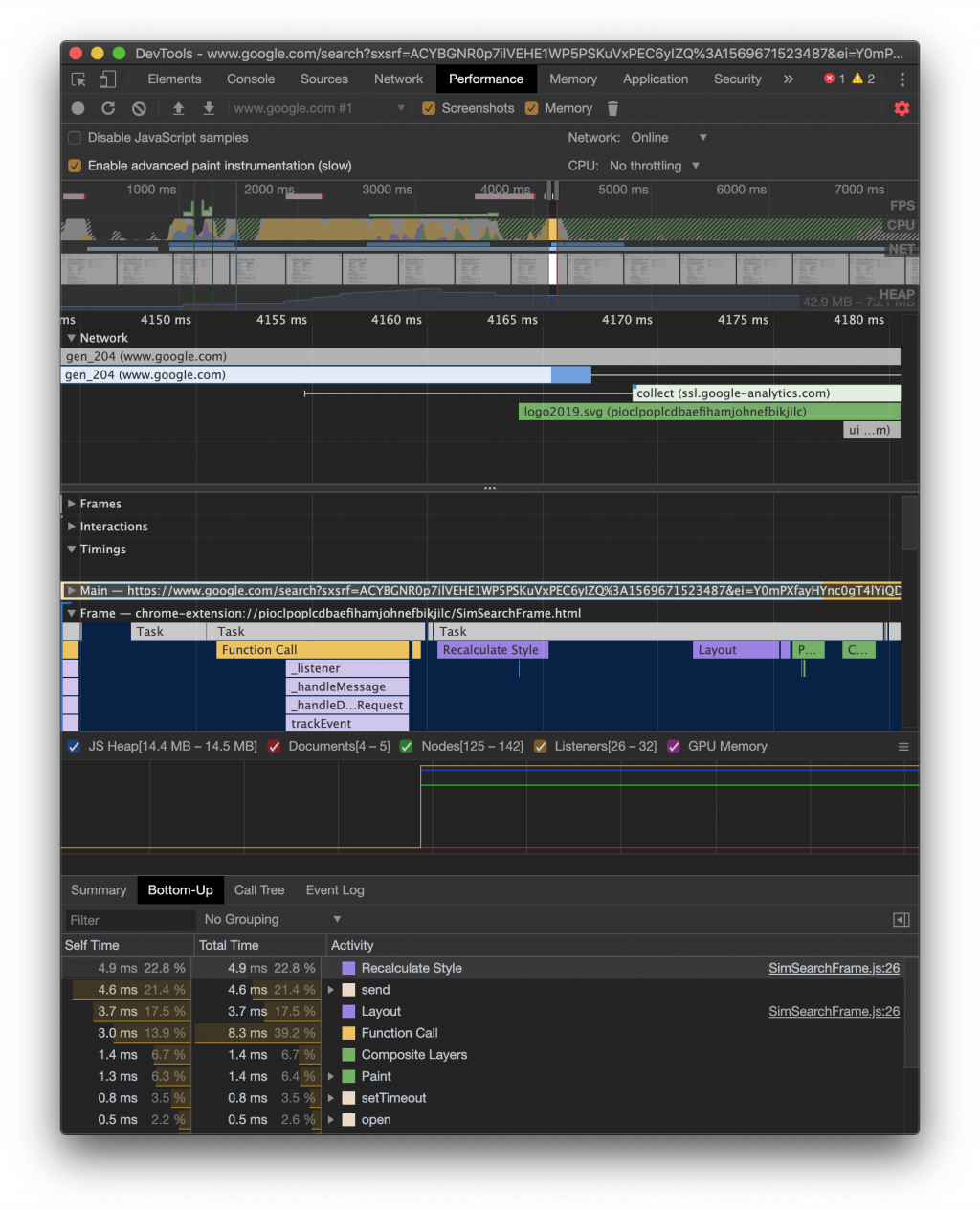The height and width of the screenshot is (1214, 980).
Task: Open the Security tab
Action: pyautogui.click(x=738, y=79)
